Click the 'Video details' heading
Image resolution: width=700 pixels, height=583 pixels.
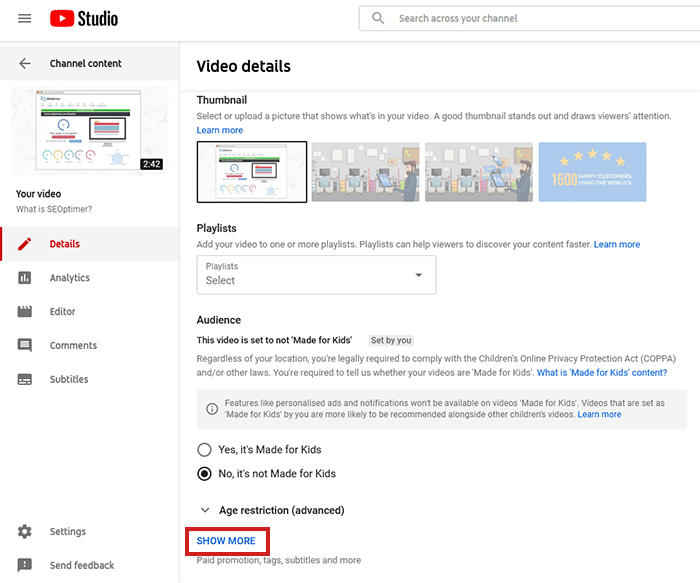point(244,67)
